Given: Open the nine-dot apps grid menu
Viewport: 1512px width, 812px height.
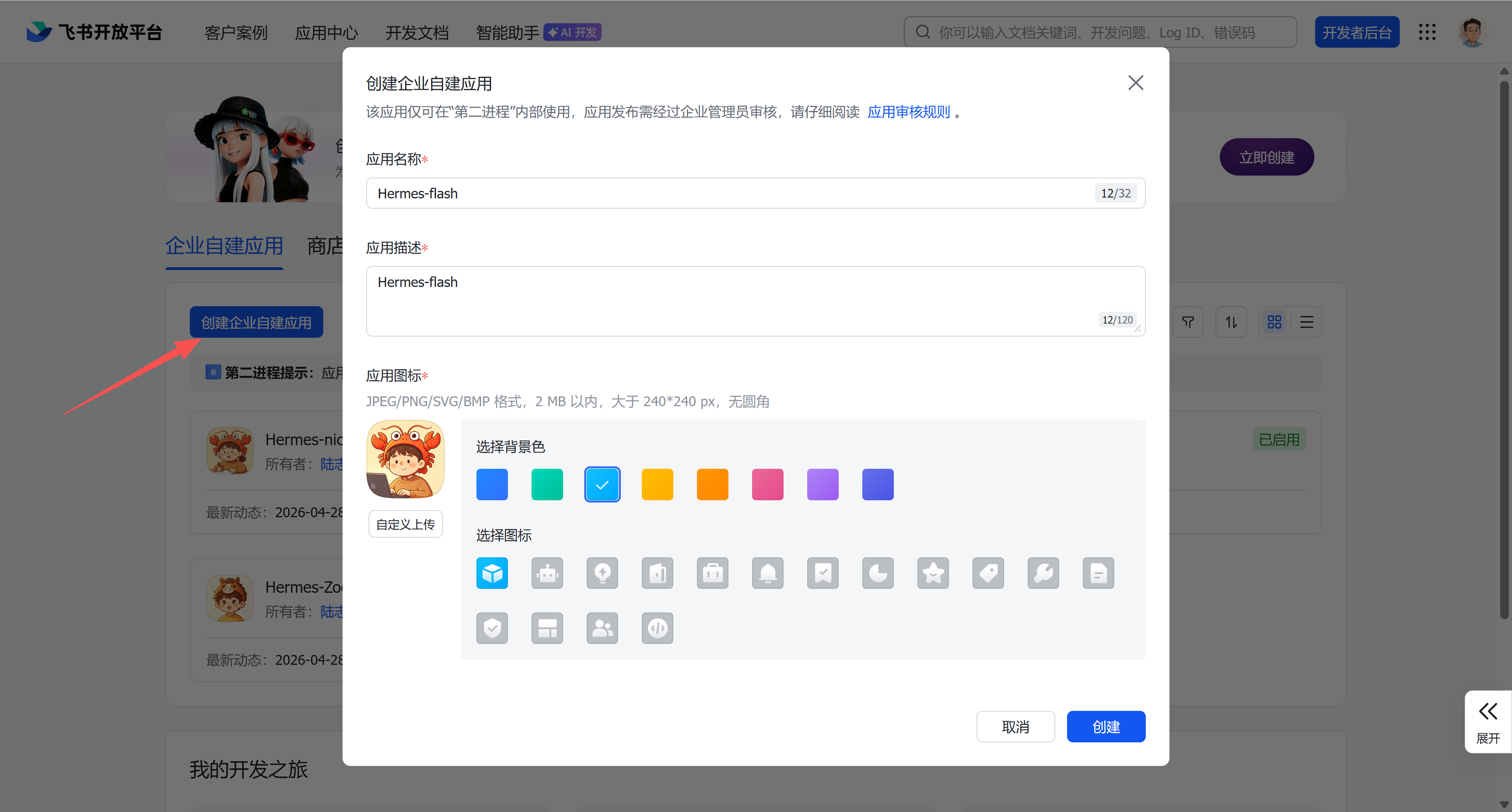Looking at the screenshot, I should point(1427,32).
